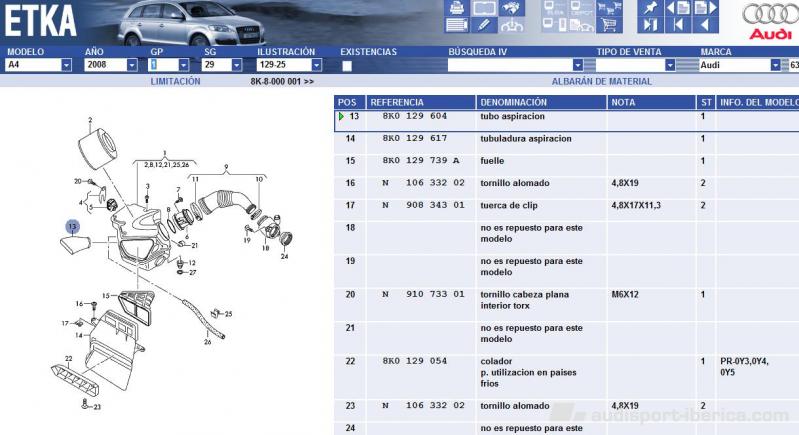This screenshot has height=435, width=799.
Task: Click the NOTA column header
Action: 651,102
